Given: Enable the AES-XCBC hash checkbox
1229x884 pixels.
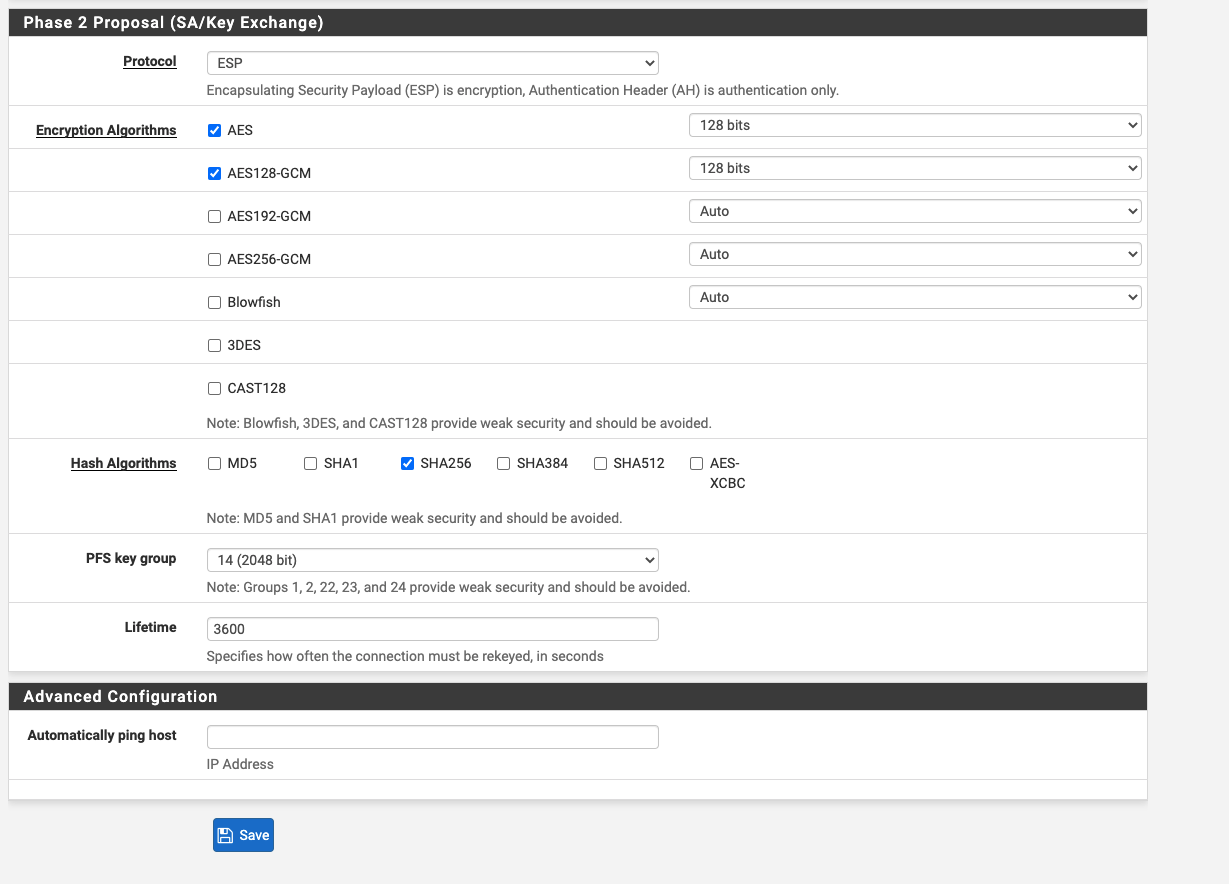Looking at the screenshot, I should pyautogui.click(x=696, y=463).
